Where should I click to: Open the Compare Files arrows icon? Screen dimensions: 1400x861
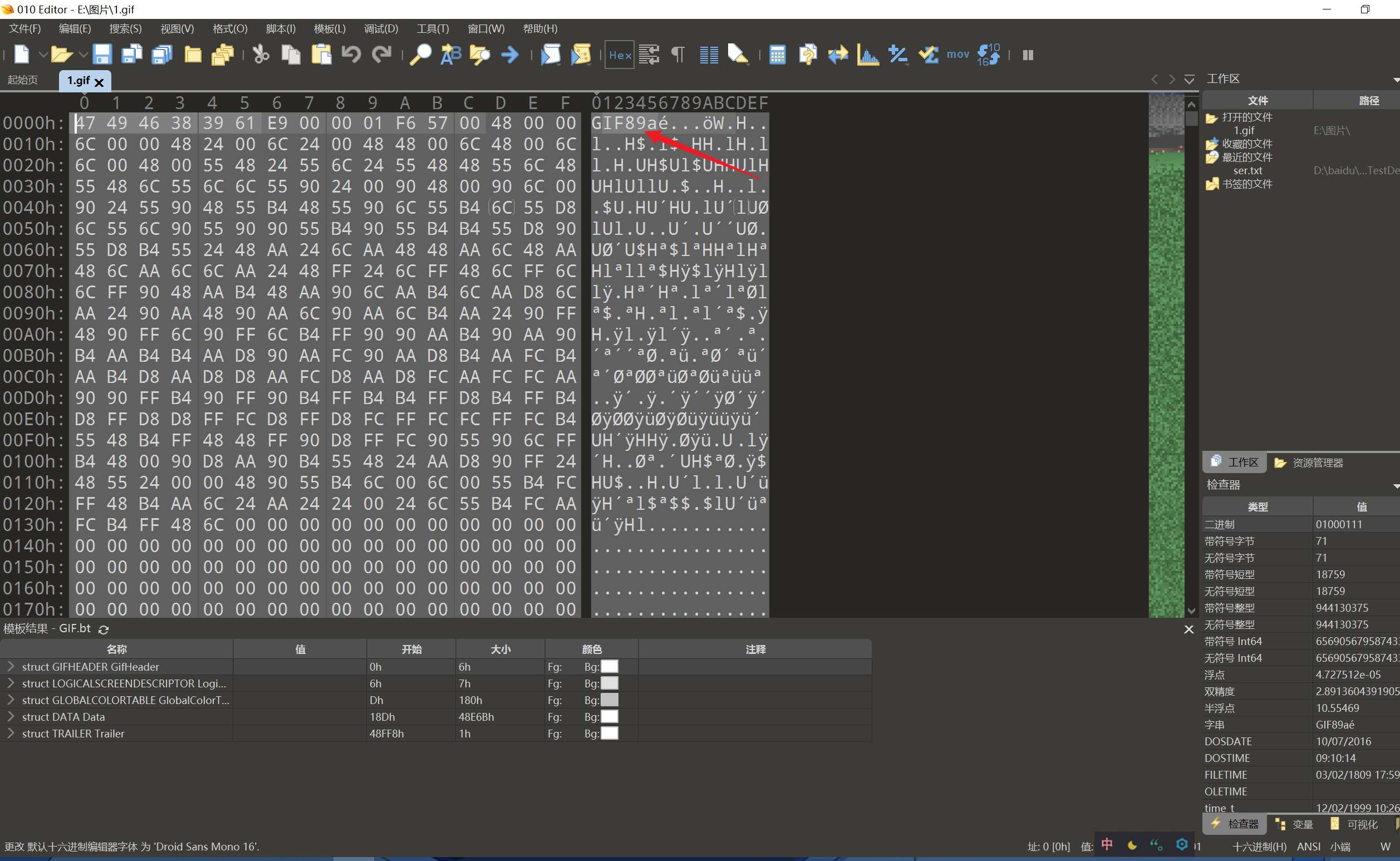(838, 55)
